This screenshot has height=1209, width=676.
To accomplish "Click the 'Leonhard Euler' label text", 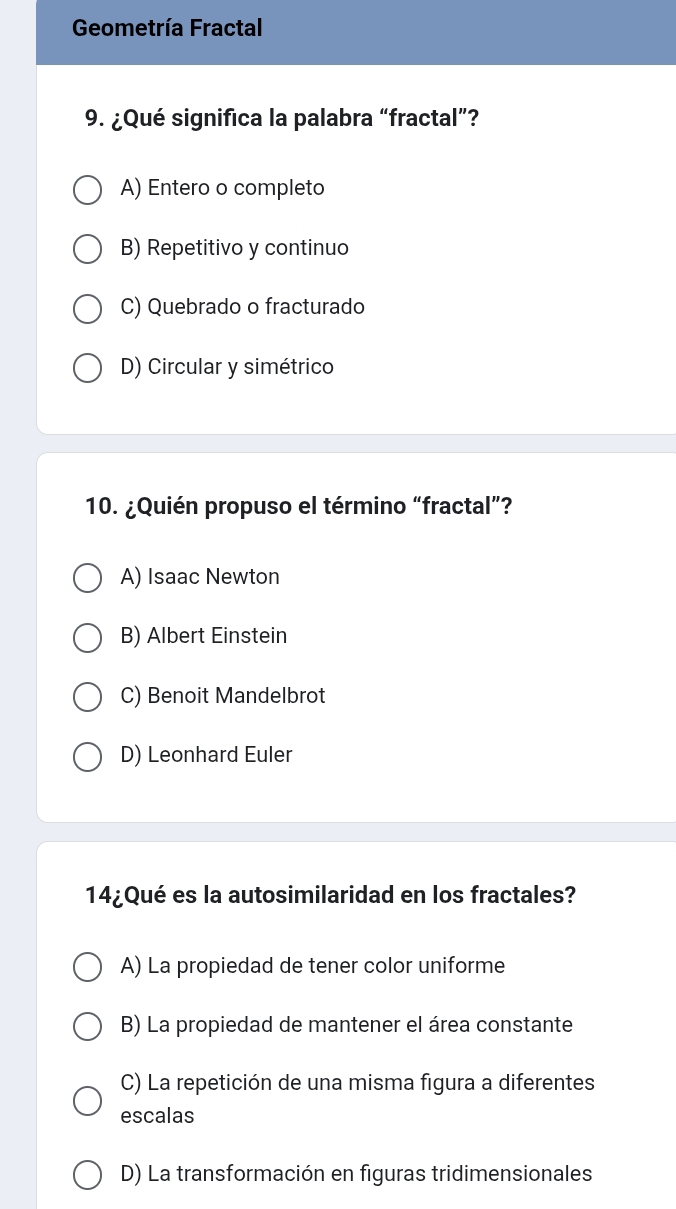I will pyautogui.click(x=220, y=755).
